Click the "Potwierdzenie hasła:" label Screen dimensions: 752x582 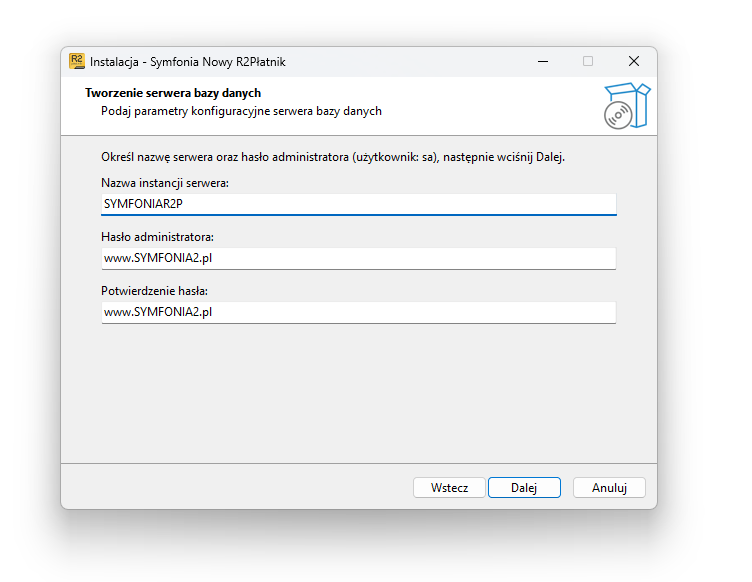tap(154, 291)
